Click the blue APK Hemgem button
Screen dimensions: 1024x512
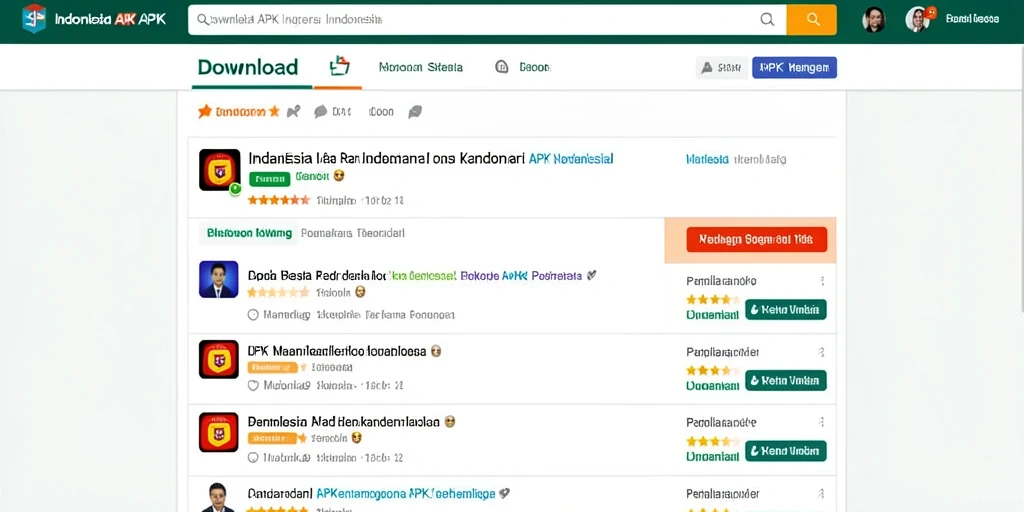794,67
